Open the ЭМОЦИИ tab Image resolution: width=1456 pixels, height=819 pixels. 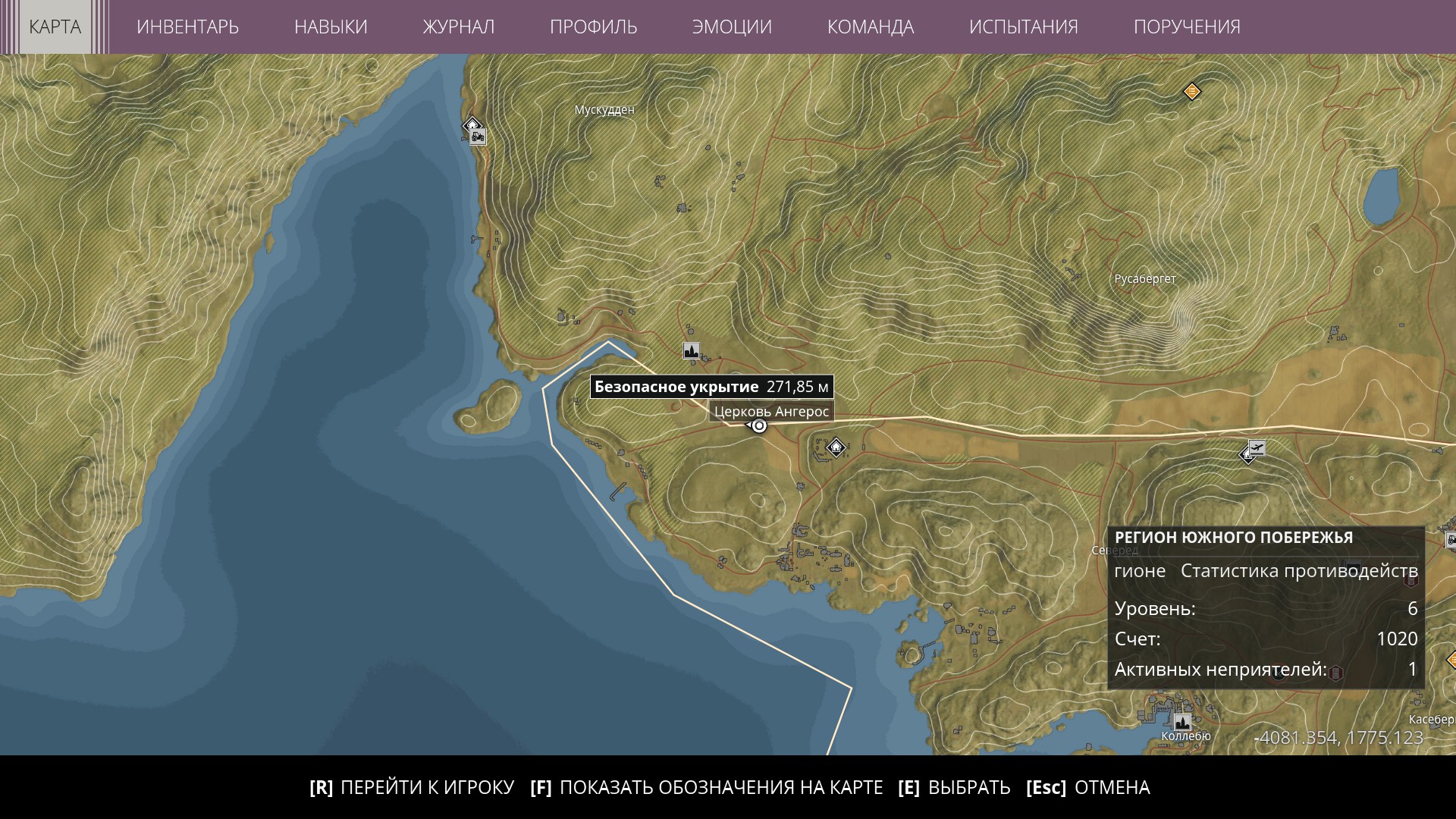(x=732, y=27)
